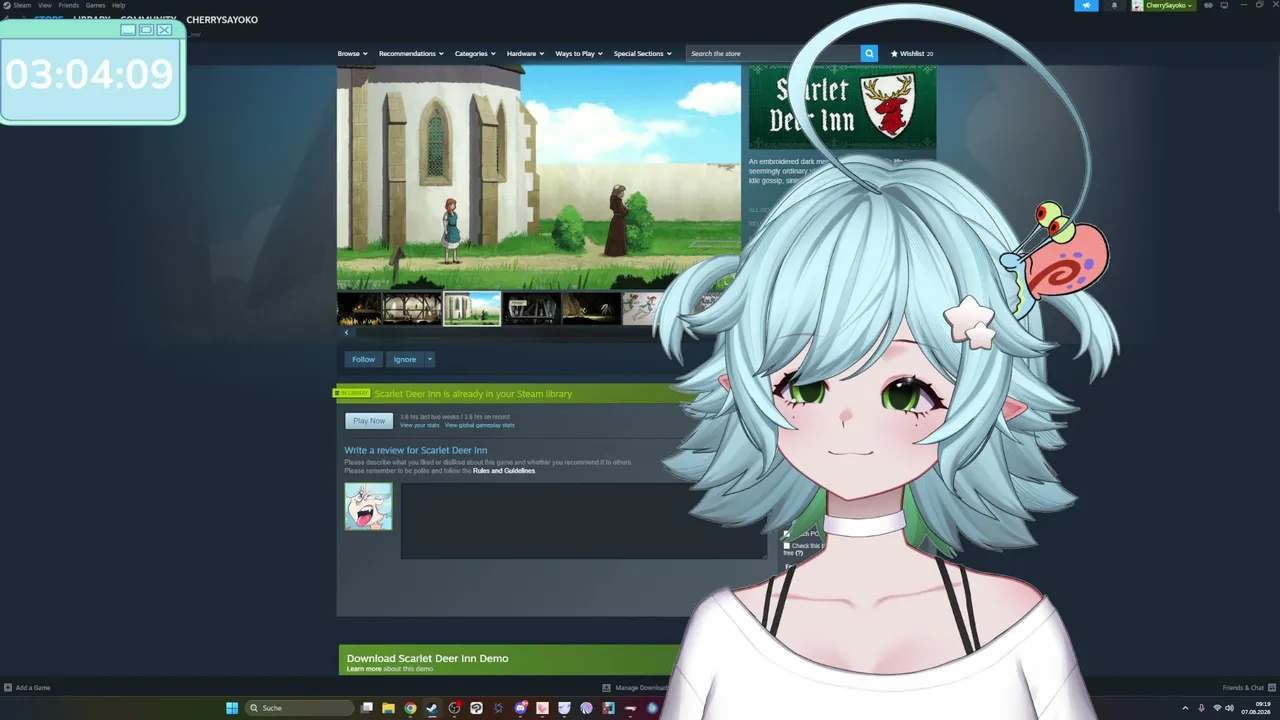Screen dimensions: 1280x720
Task: Select the chapel screenshot thumbnail
Action: [x=472, y=309]
